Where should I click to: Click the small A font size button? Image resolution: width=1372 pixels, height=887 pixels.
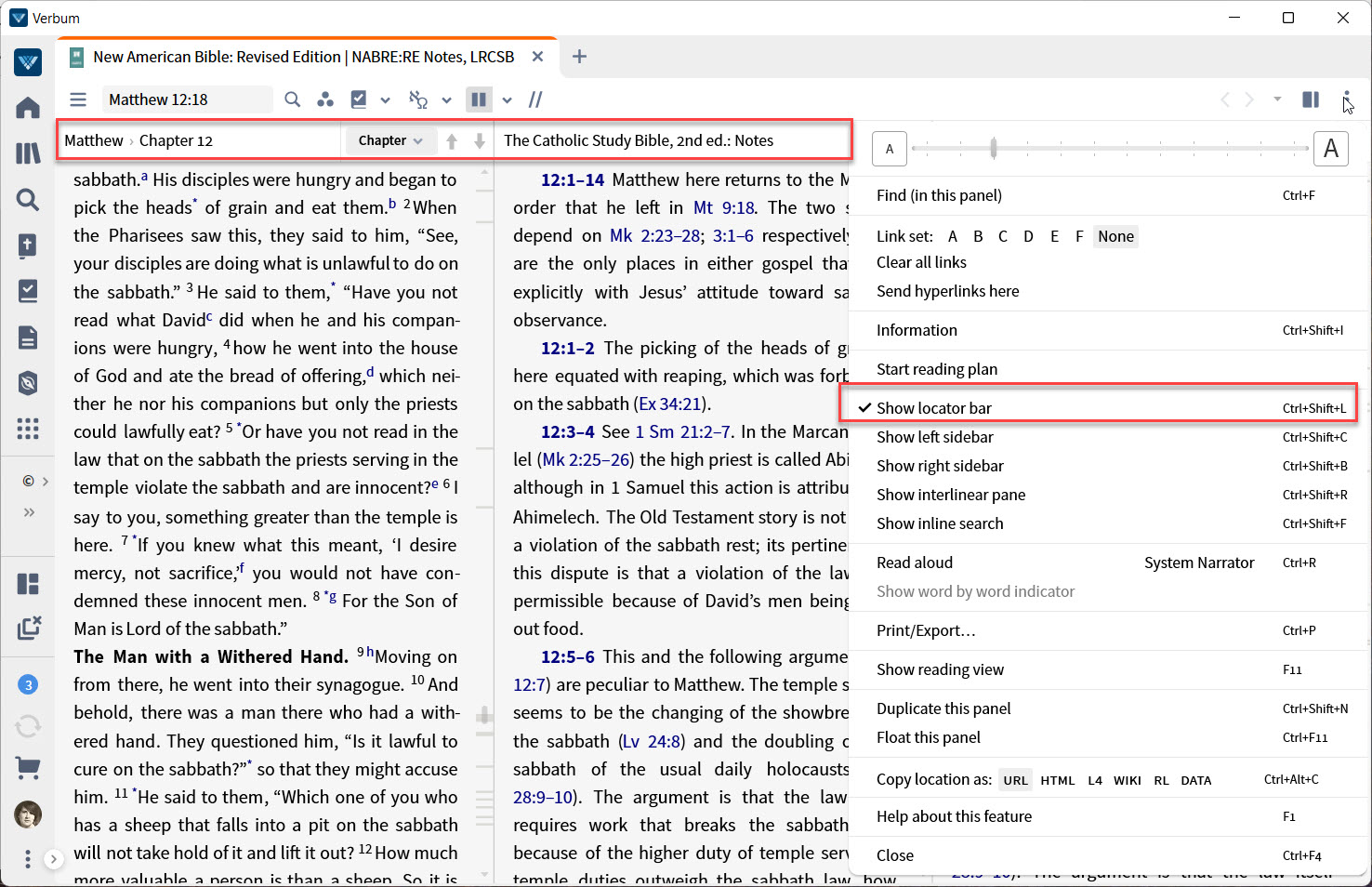[x=890, y=149]
